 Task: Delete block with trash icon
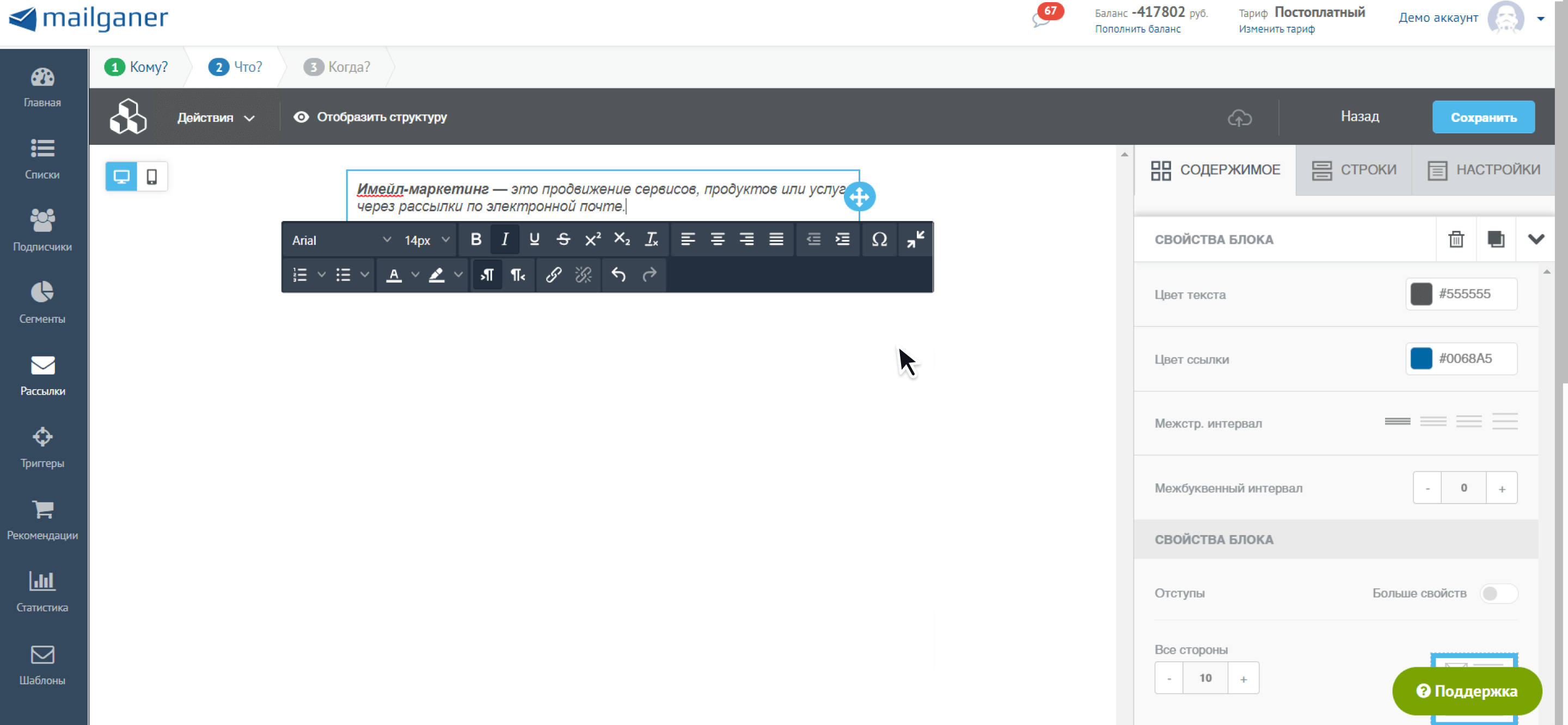[1455, 239]
